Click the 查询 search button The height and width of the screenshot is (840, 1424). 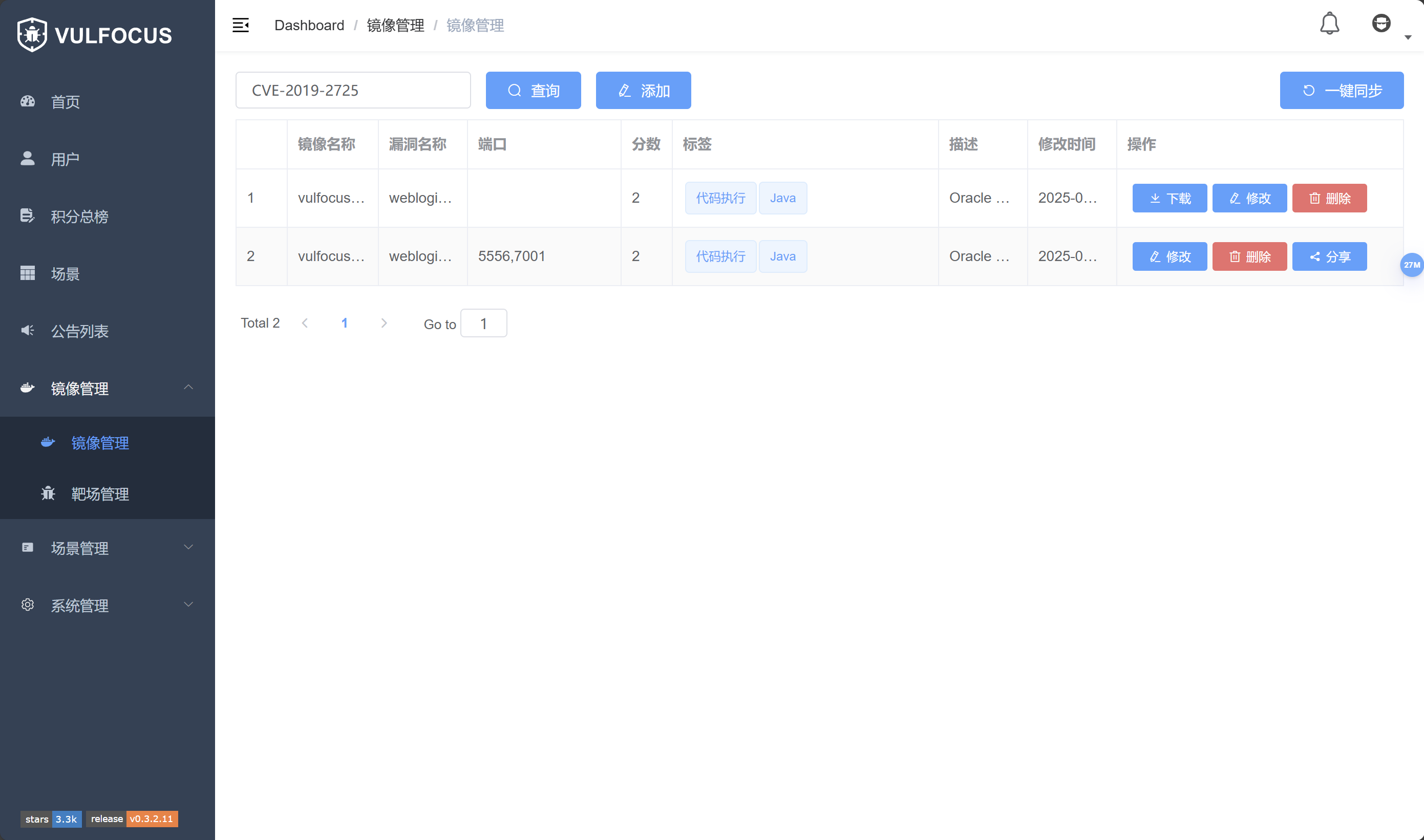(x=533, y=91)
